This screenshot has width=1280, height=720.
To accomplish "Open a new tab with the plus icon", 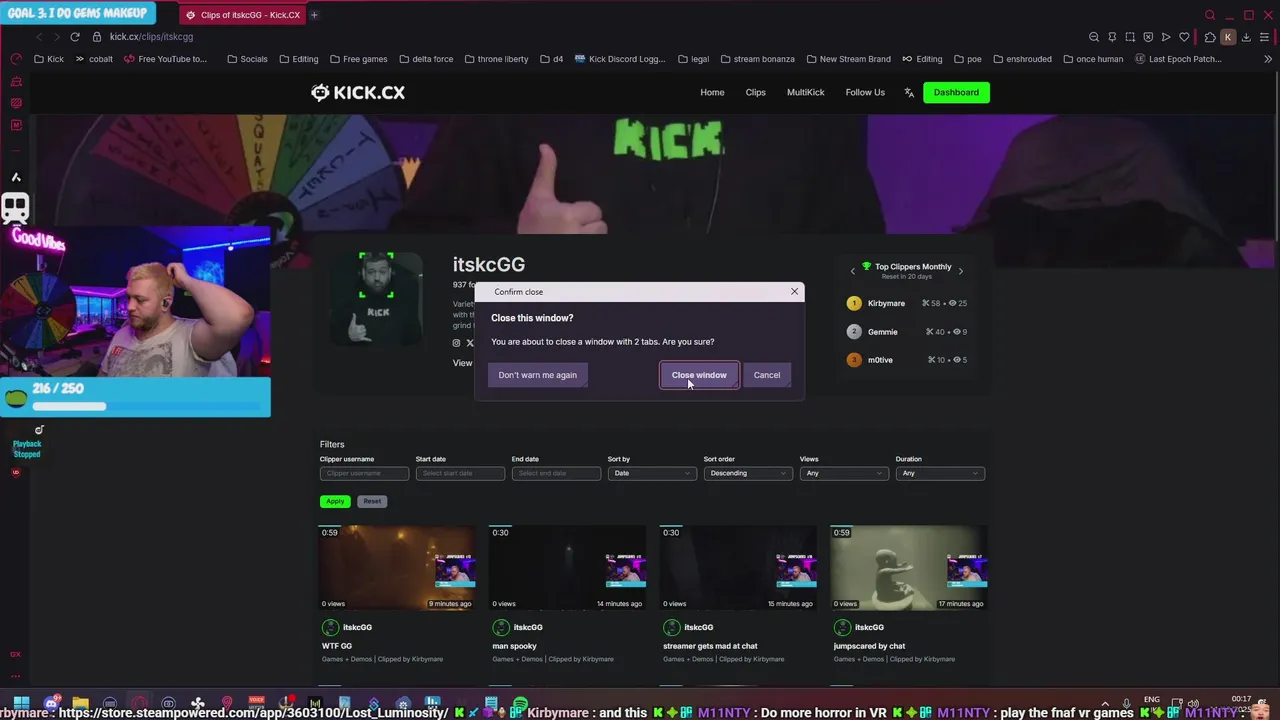I will click(314, 15).
